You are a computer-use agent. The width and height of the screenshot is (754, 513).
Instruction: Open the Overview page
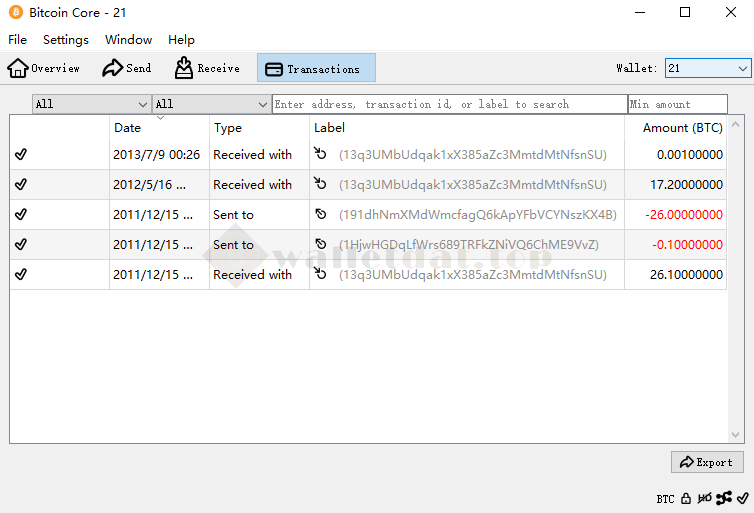[44, 68]
